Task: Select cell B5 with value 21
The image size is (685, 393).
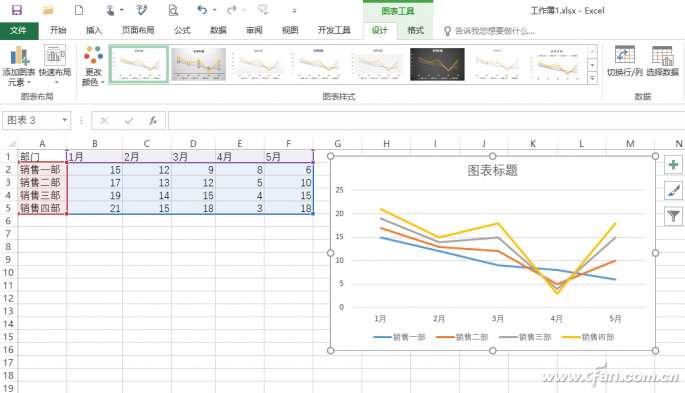Action: (x=94, y=208)
